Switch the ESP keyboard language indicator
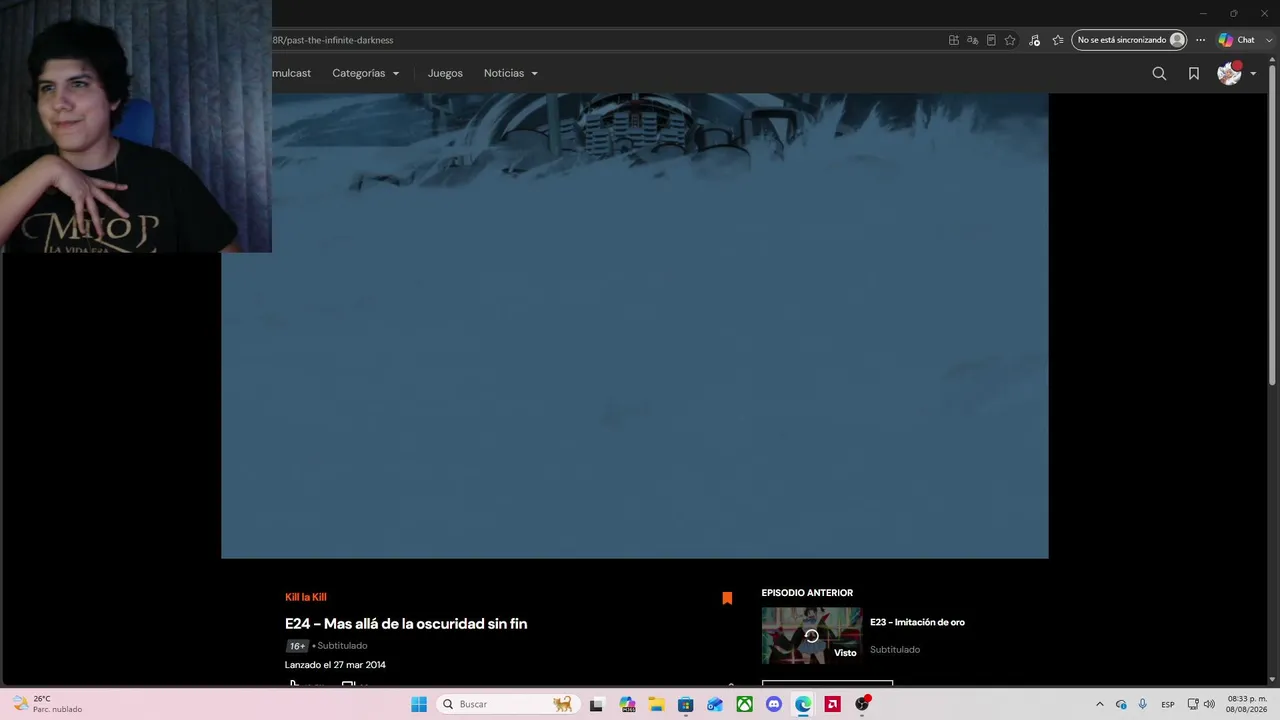 point(1168,704)
